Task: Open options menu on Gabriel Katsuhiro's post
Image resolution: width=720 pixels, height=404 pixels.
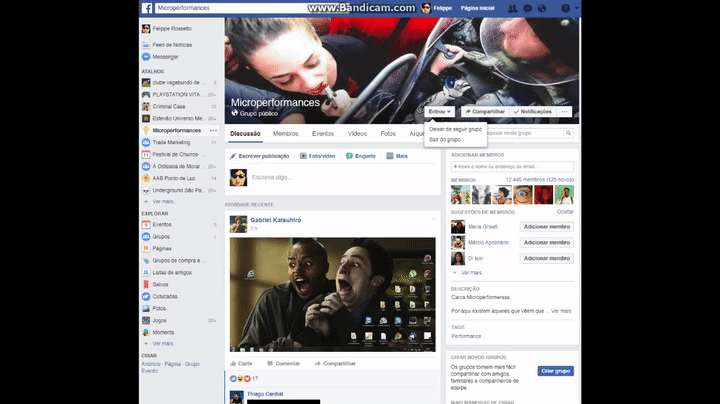Action: (433, 218)
